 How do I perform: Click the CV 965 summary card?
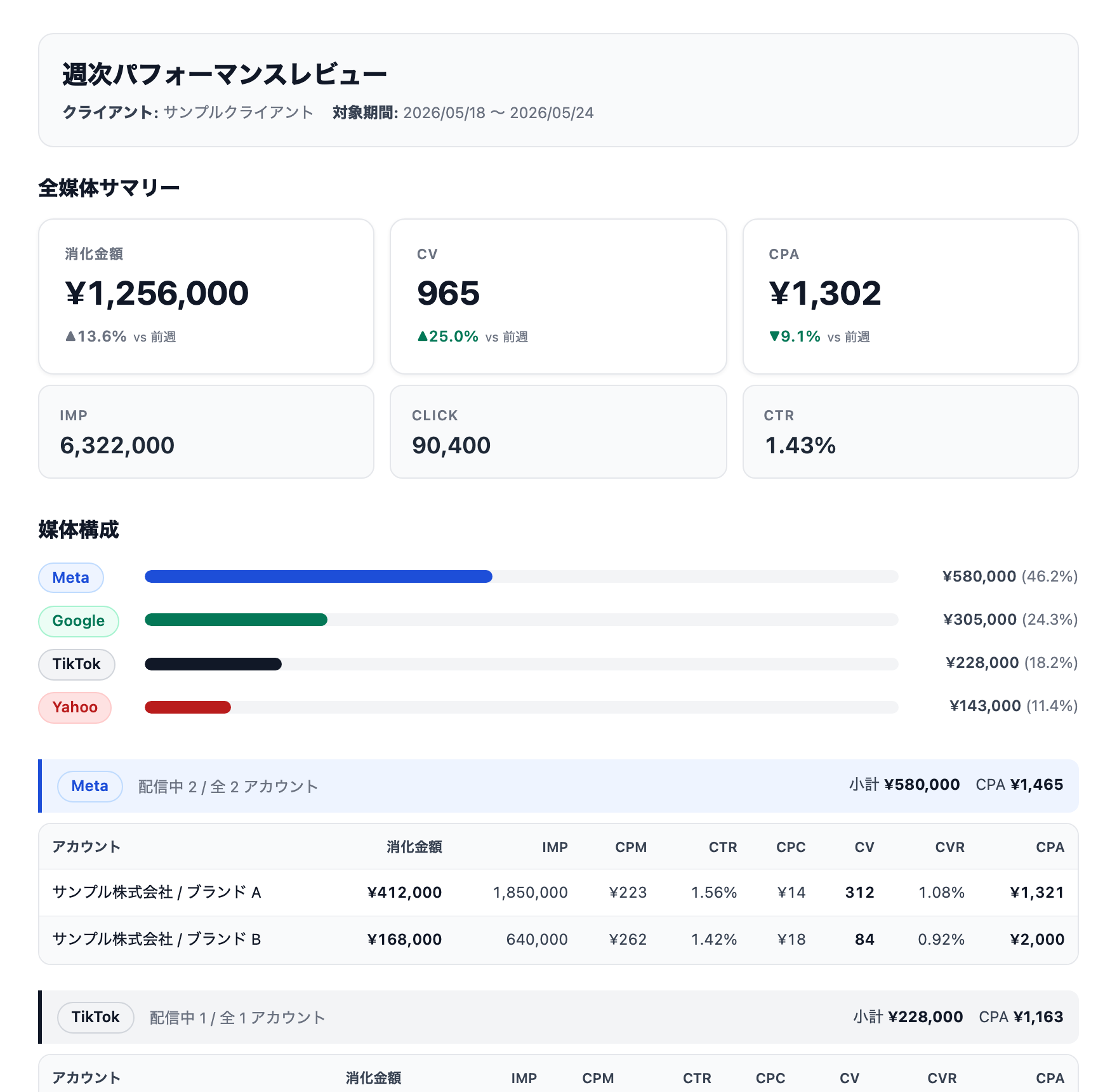558,296
